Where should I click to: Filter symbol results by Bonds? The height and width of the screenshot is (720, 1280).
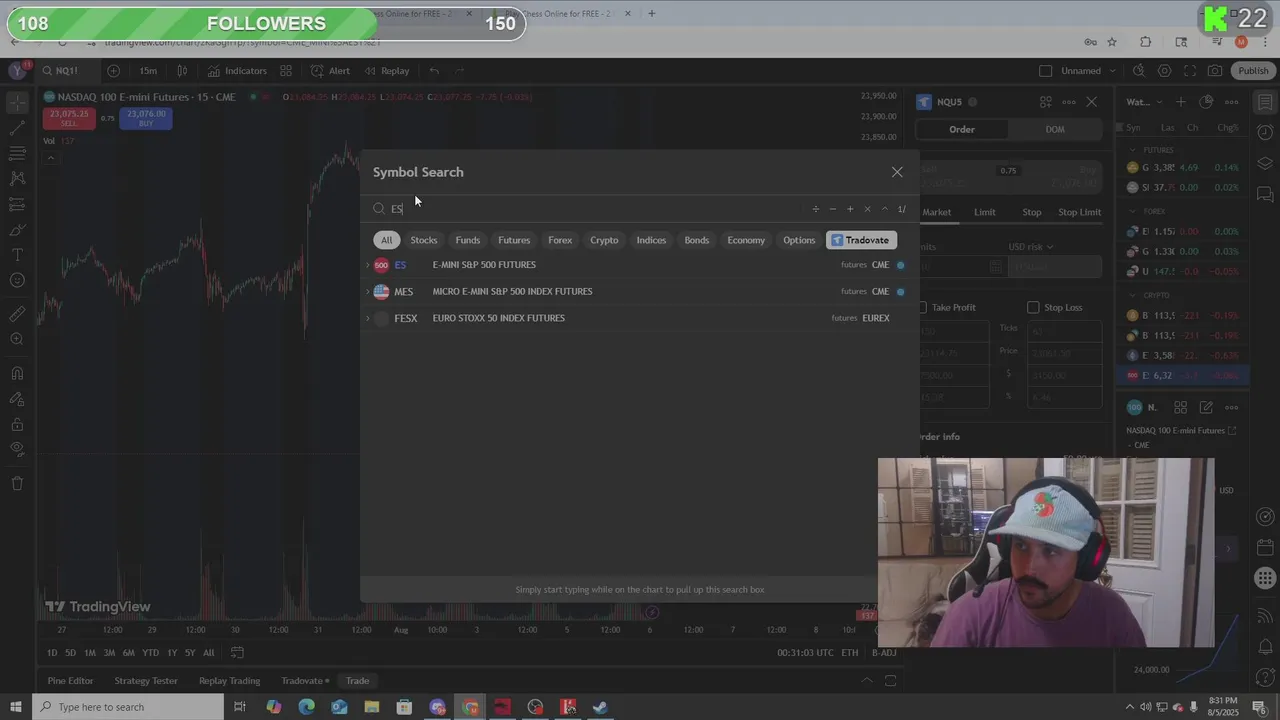click(x=697, y=240)
